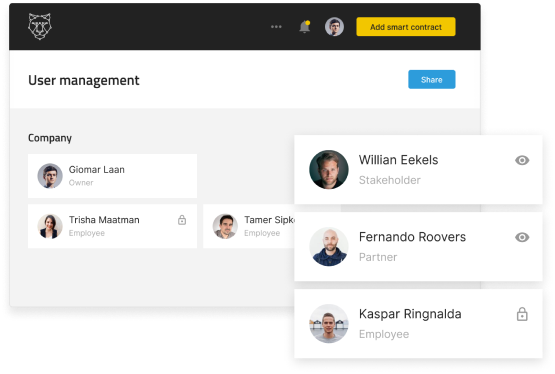Click Add smart contract button
Viewport: 555px width, 374px height.
406,27
